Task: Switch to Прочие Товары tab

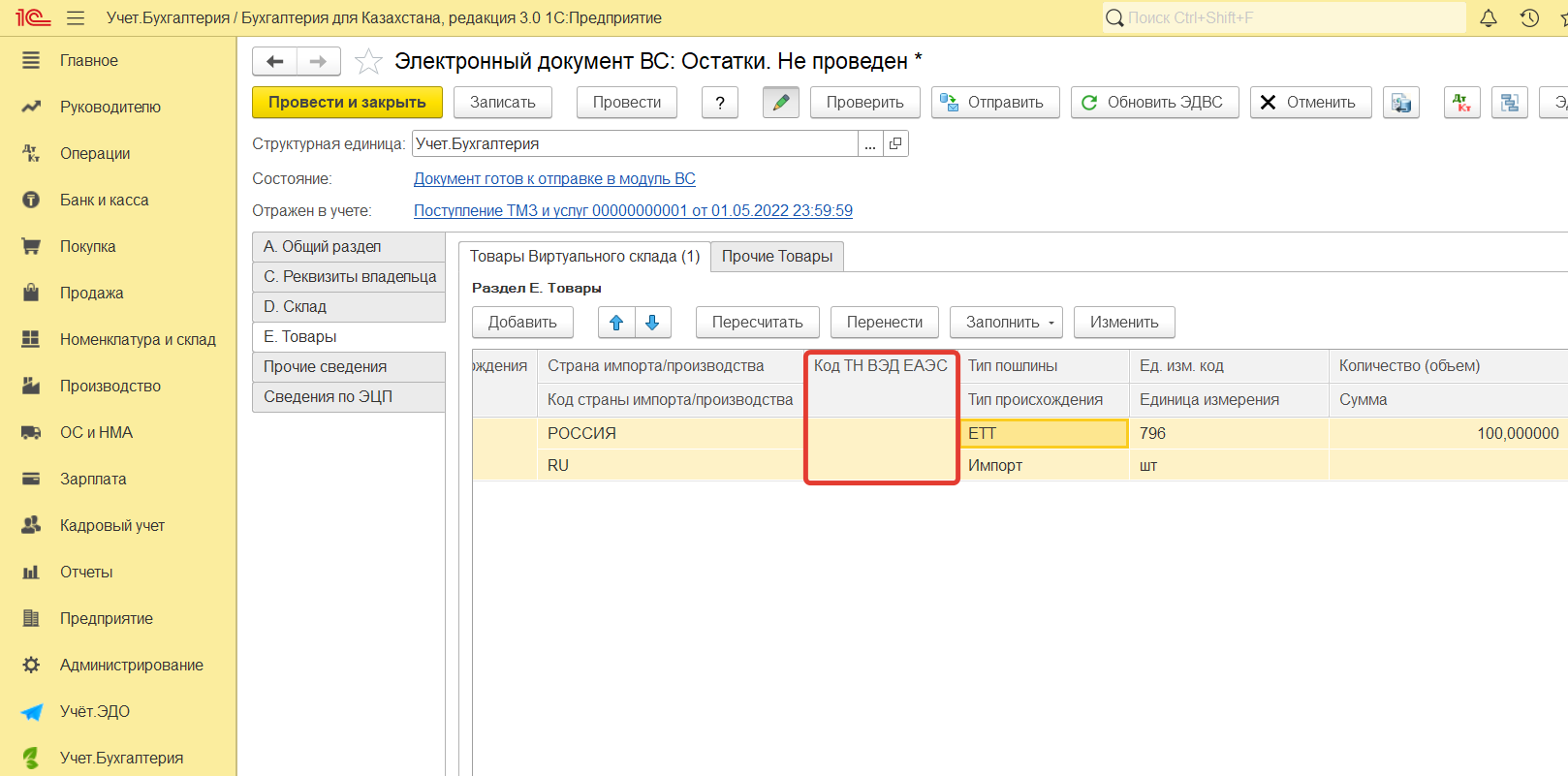Action: click(776, 257)
